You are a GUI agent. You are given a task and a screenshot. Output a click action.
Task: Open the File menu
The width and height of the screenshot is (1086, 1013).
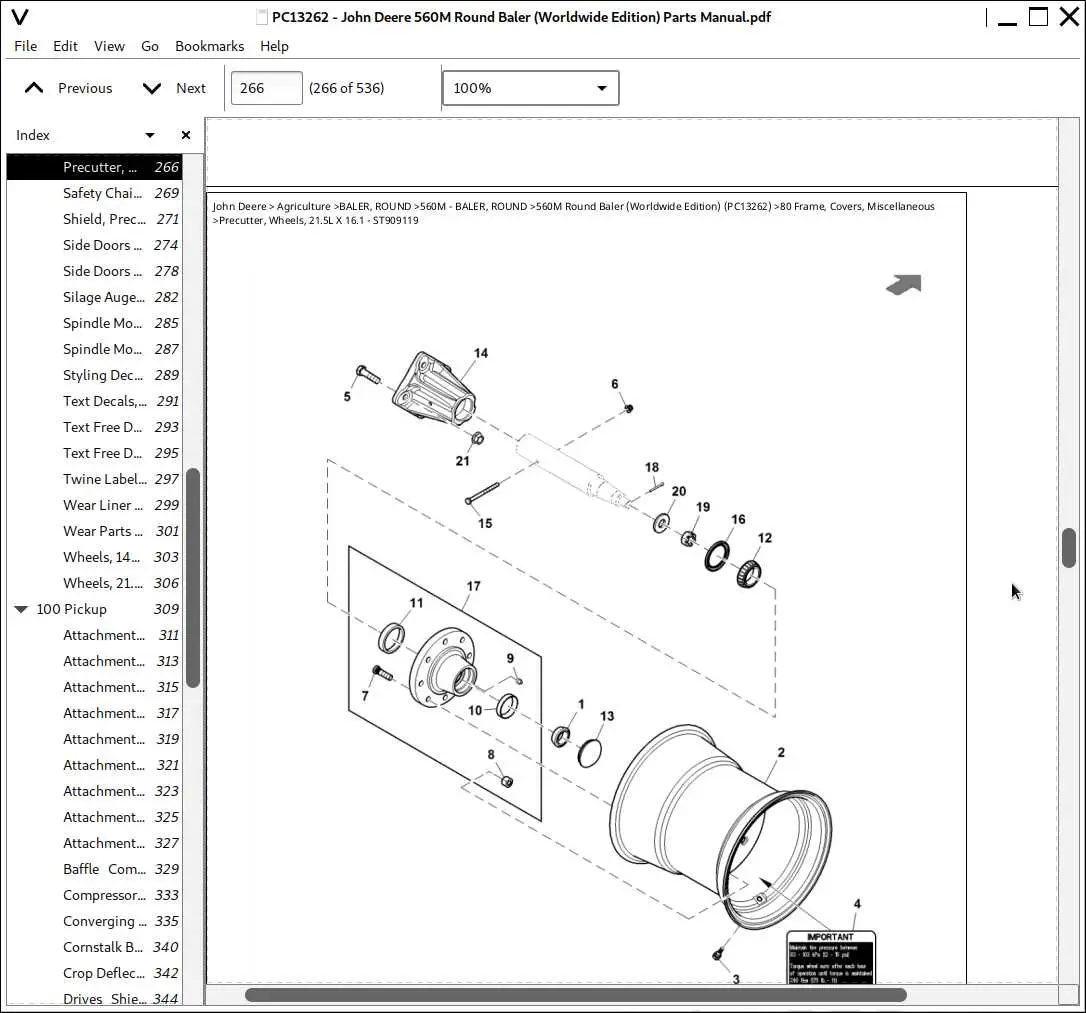pos(26,46)
